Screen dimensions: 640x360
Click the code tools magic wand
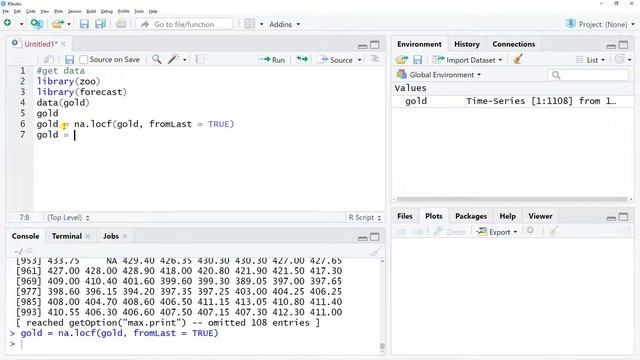point(173,60)
